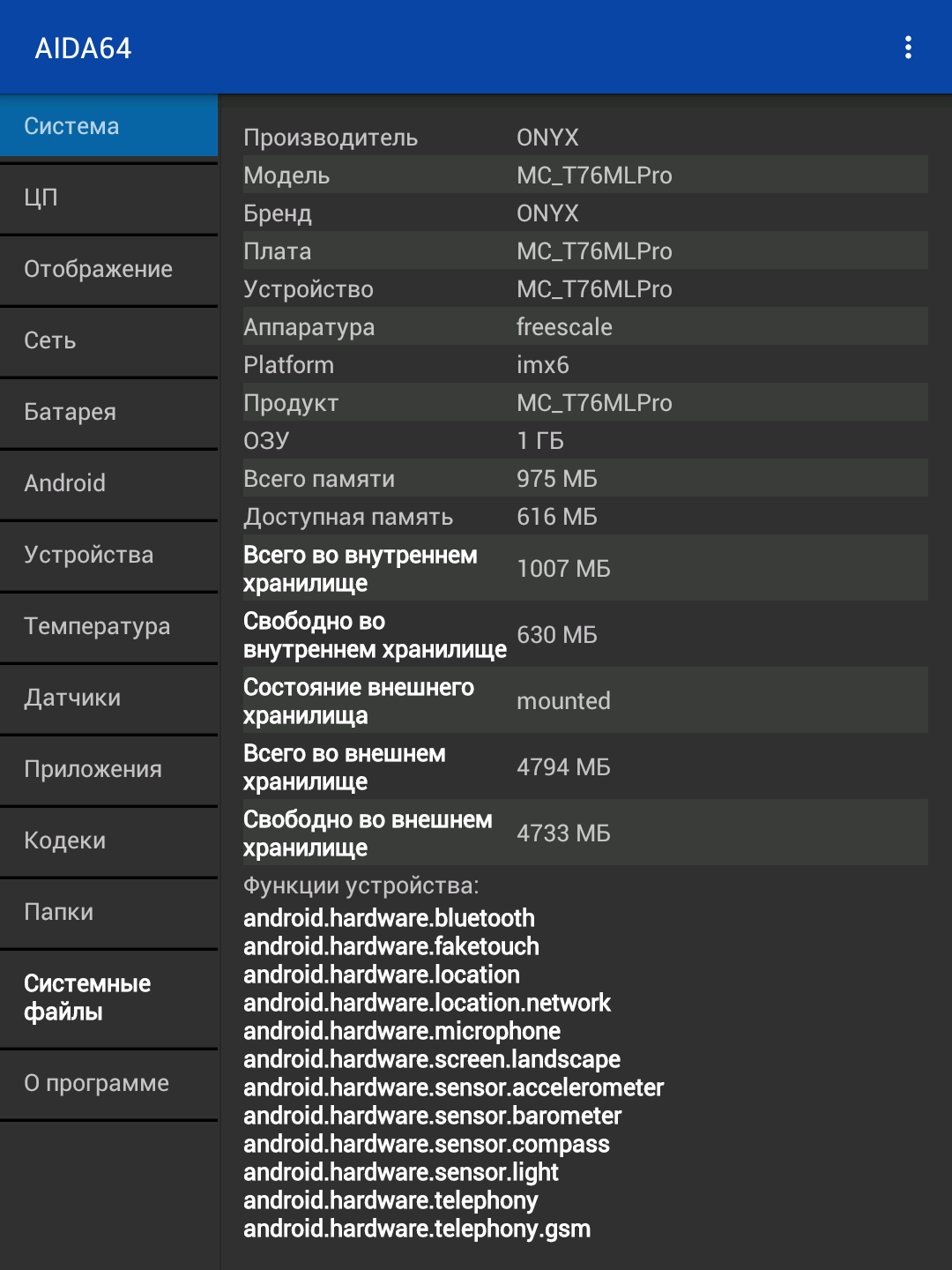Open the Кодеки section

pos(108,840)
